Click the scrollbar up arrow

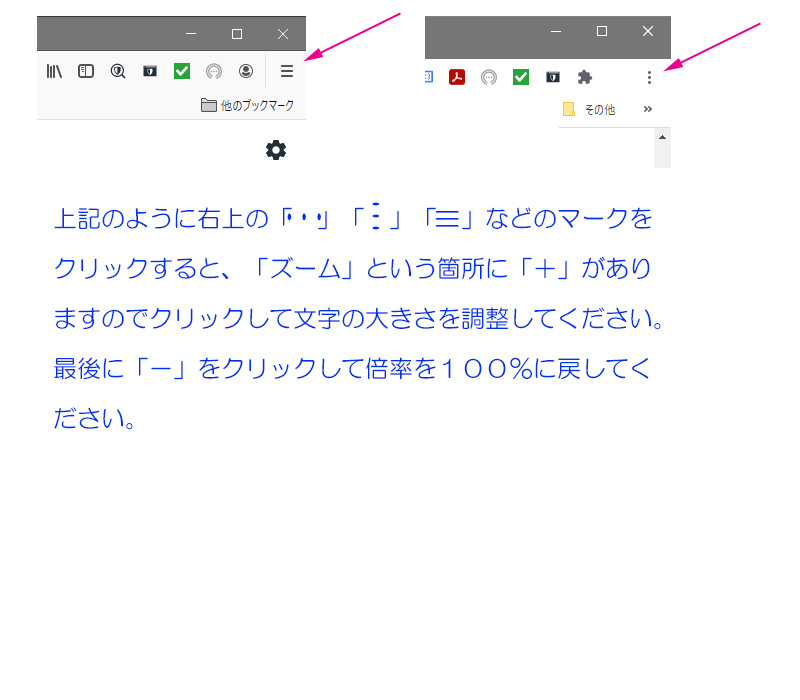(662, 136)
